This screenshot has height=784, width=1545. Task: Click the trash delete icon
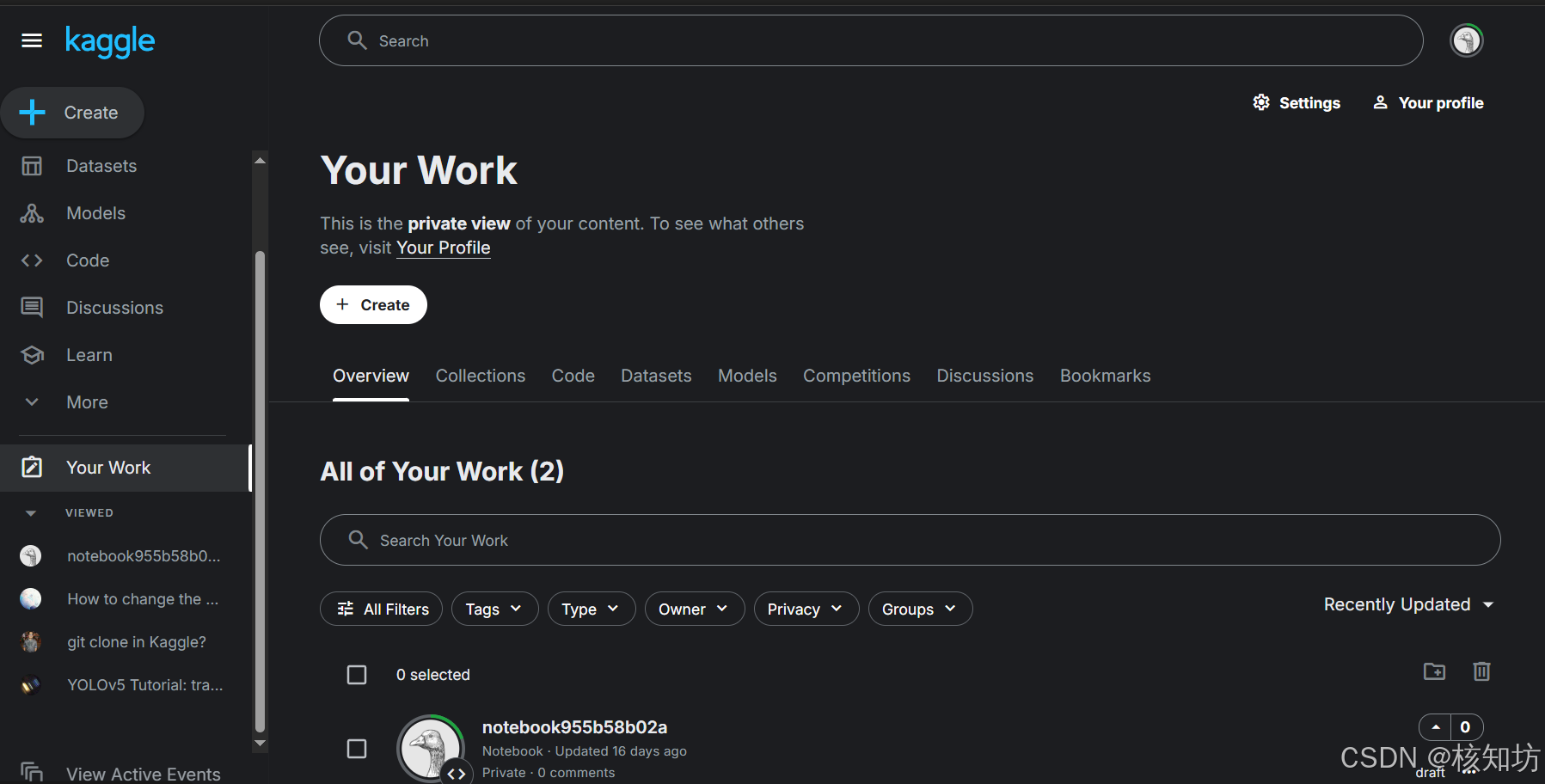1481,671
